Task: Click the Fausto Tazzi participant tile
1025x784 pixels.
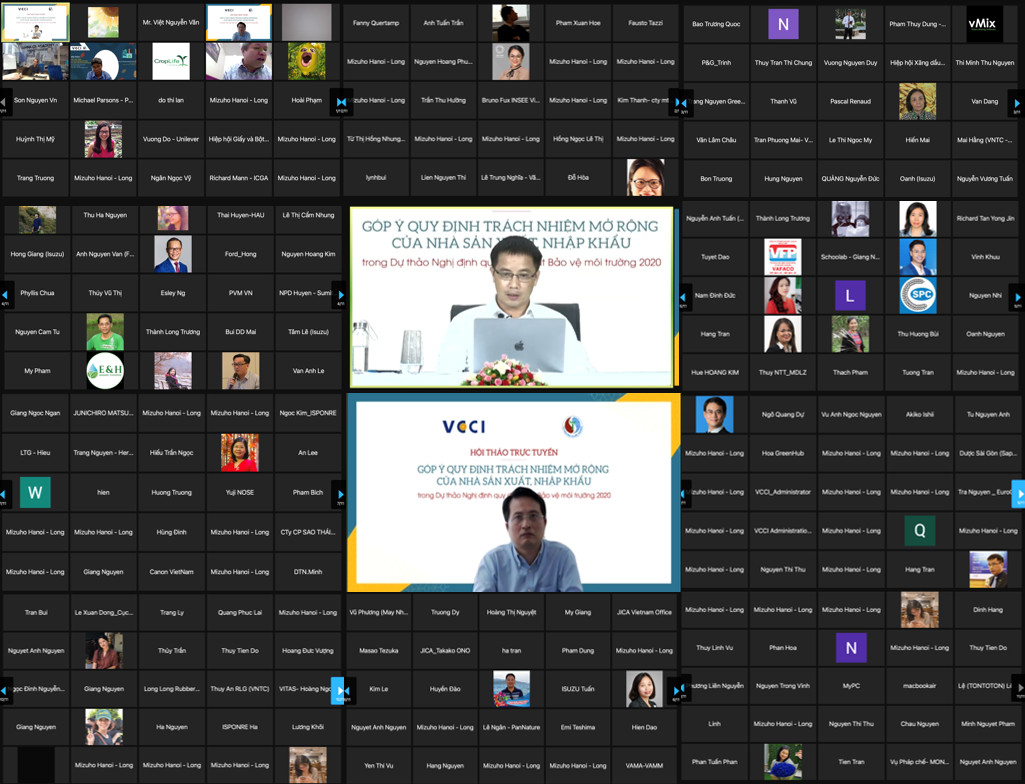Action: 644,23
